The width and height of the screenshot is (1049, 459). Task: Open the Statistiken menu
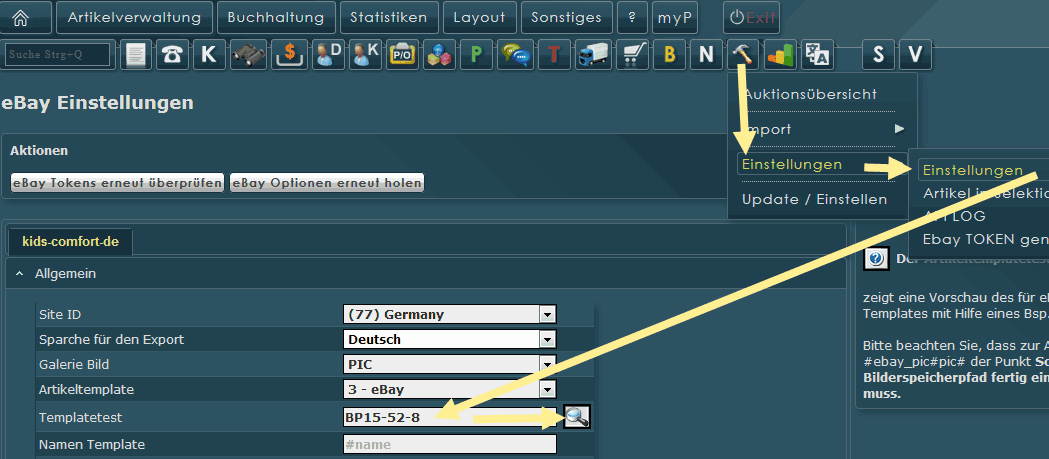click(x=389, y=17)
